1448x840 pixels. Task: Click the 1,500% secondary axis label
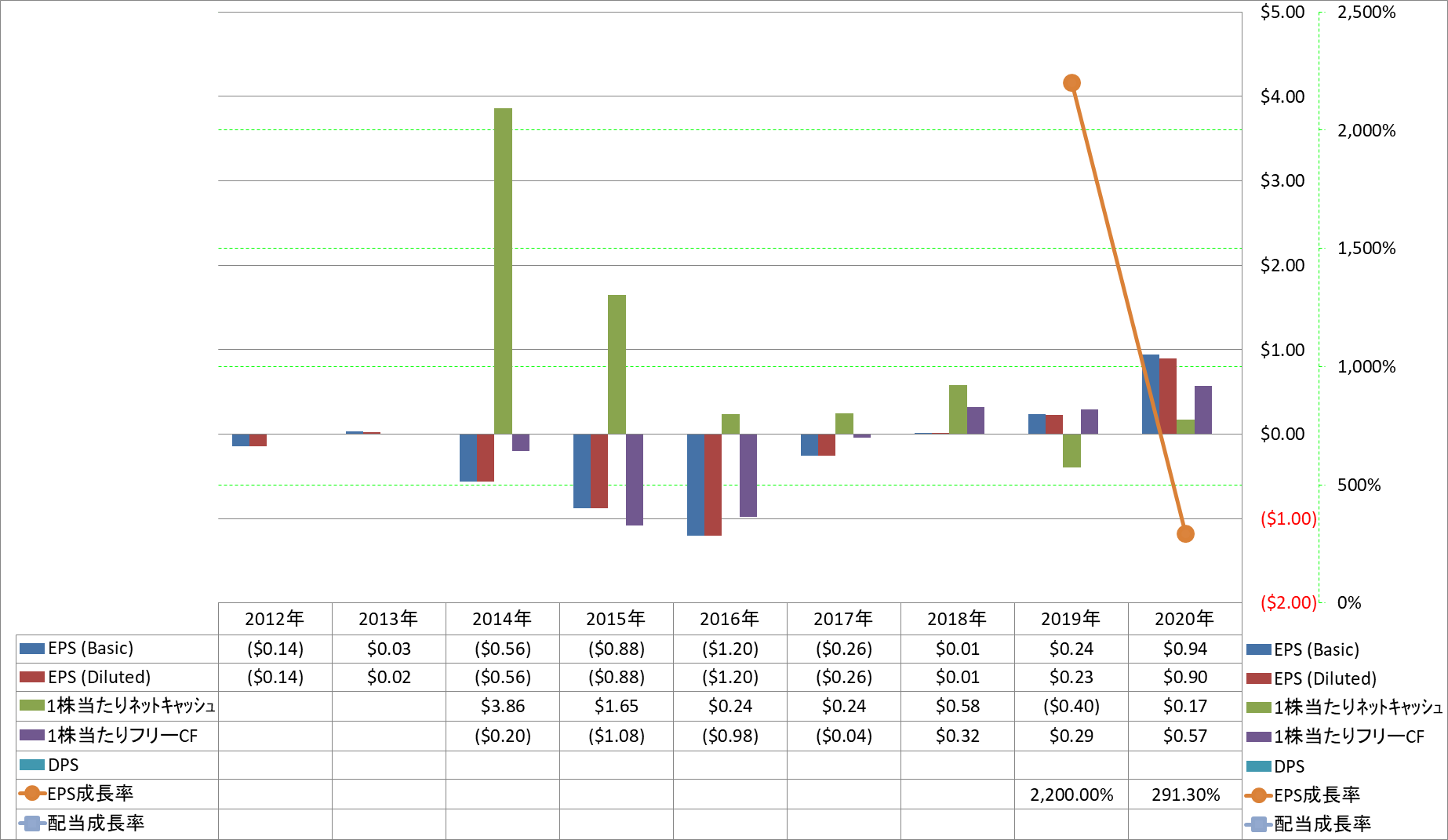[x=1366, y=249]
